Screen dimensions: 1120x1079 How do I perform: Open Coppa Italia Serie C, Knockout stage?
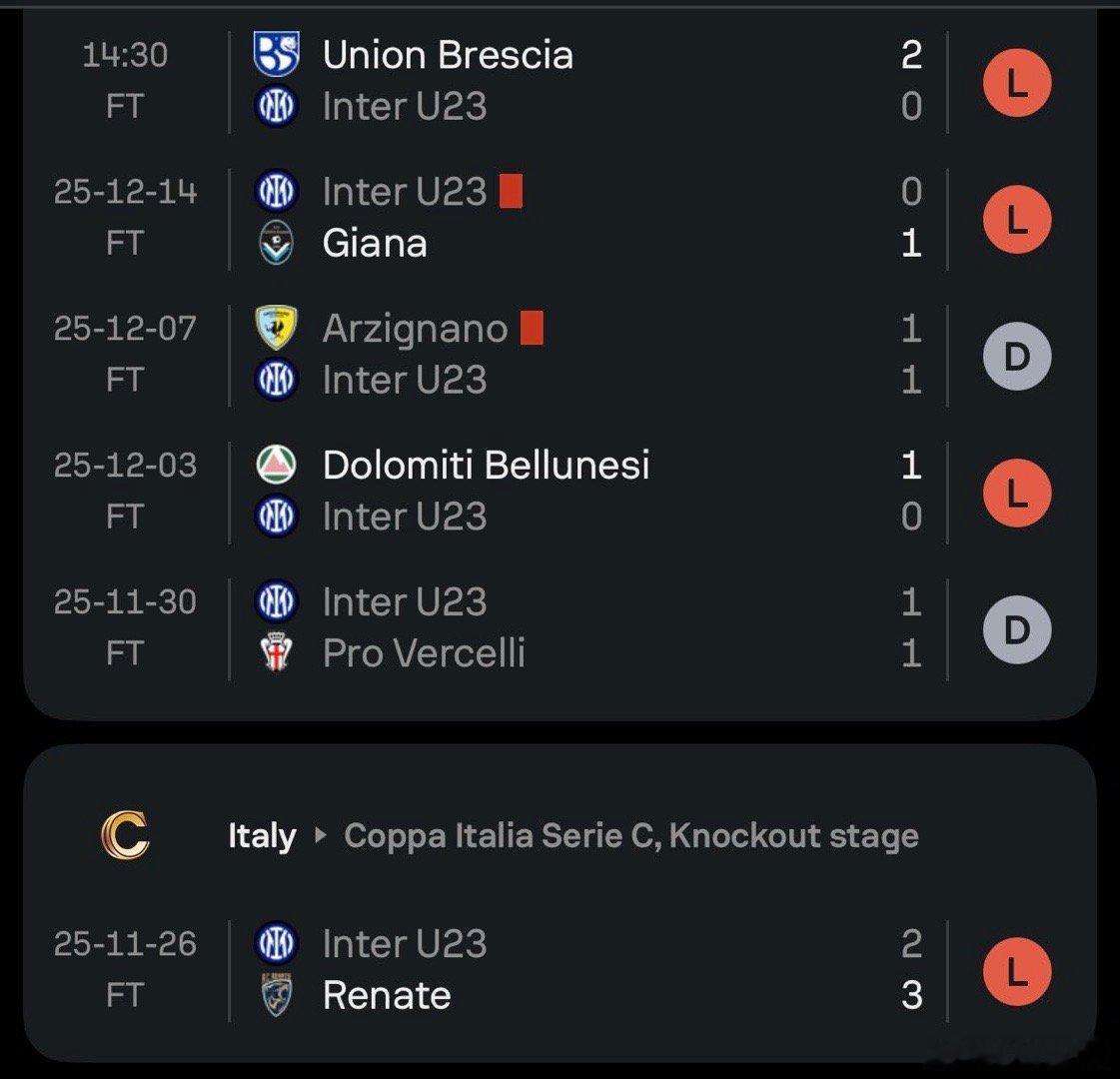click(630, 836)
